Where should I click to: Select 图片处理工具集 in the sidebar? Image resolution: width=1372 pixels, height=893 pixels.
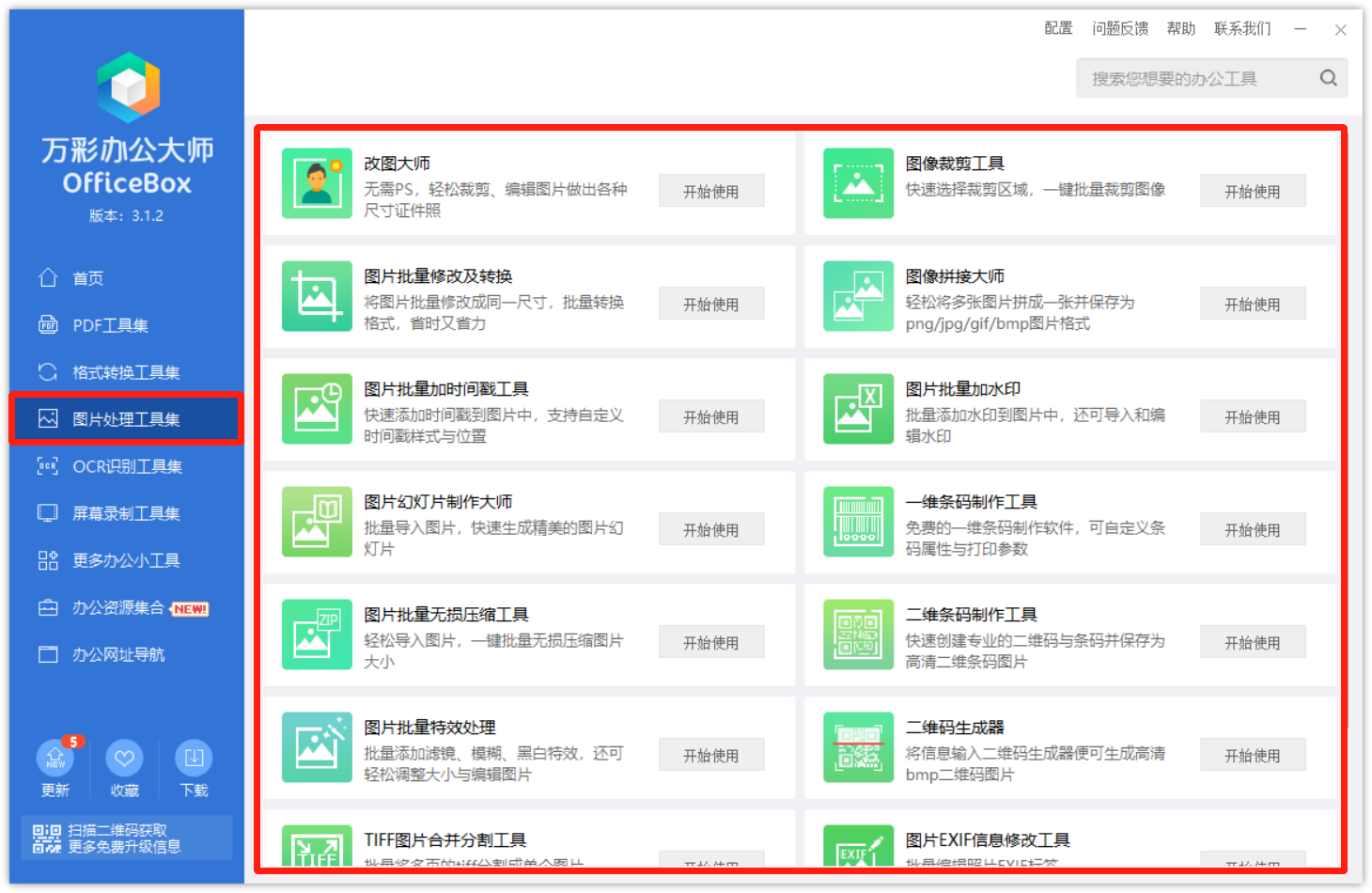(x=126, y=419)
